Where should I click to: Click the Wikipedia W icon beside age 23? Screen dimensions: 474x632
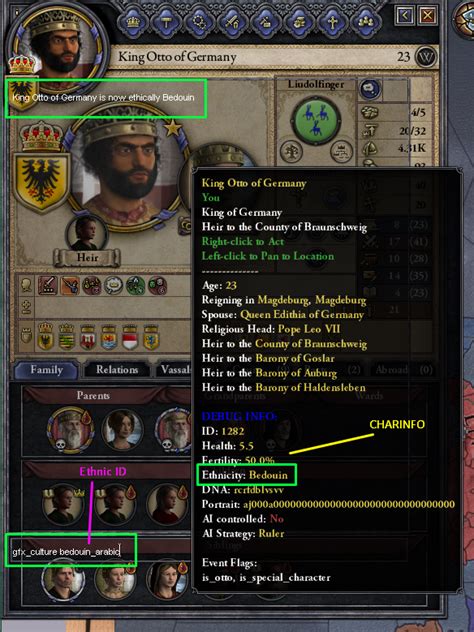(x=426, y=56)
